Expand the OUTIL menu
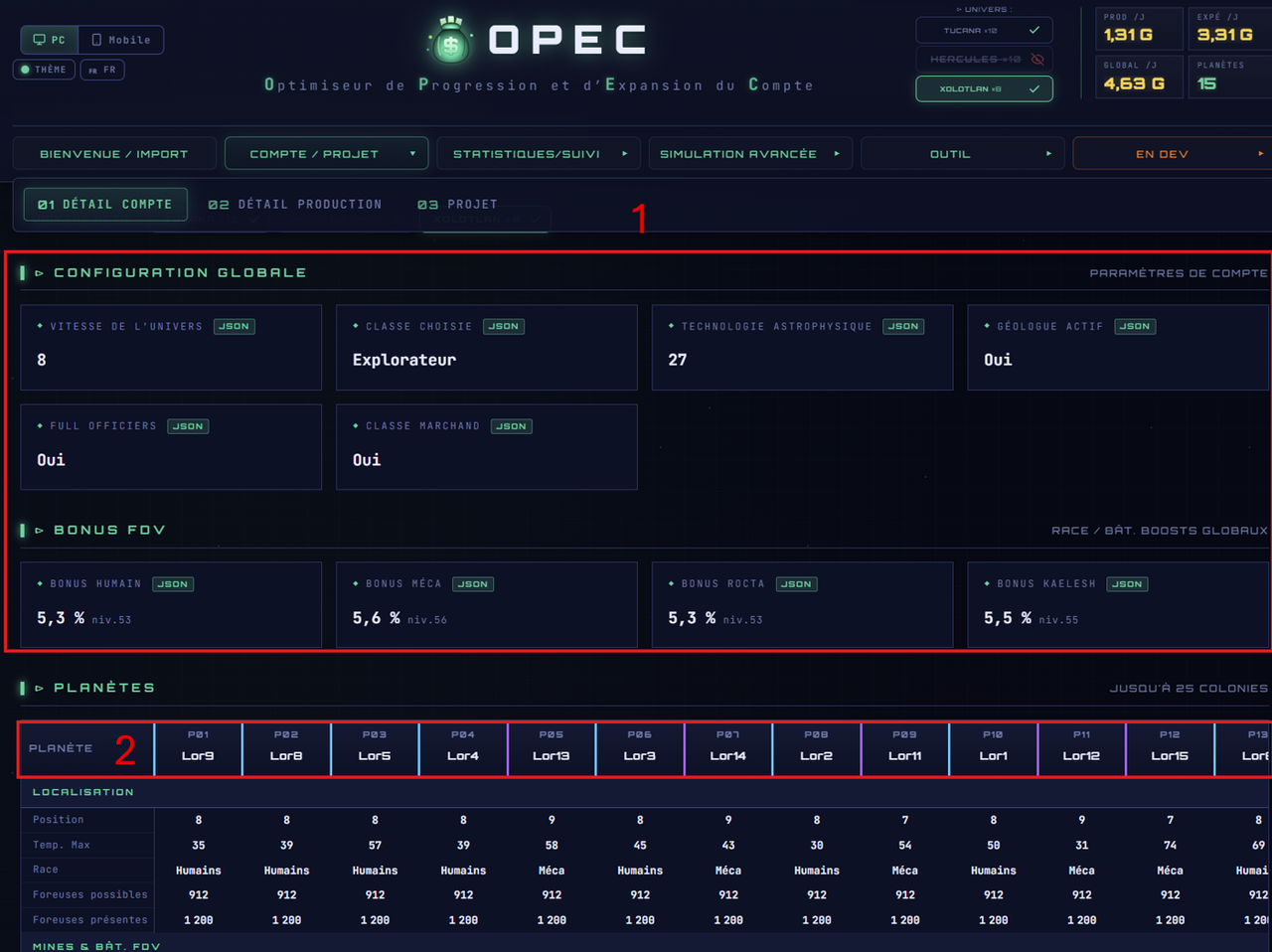The image size is (1272, 952). click(962, 154)
